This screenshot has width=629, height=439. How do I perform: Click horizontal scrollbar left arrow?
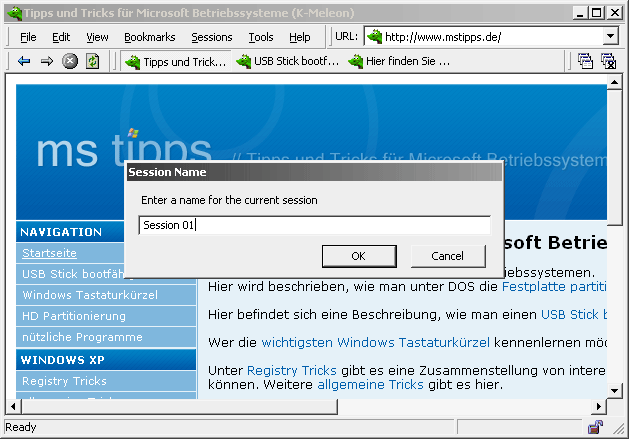click(x=13, y=406)
